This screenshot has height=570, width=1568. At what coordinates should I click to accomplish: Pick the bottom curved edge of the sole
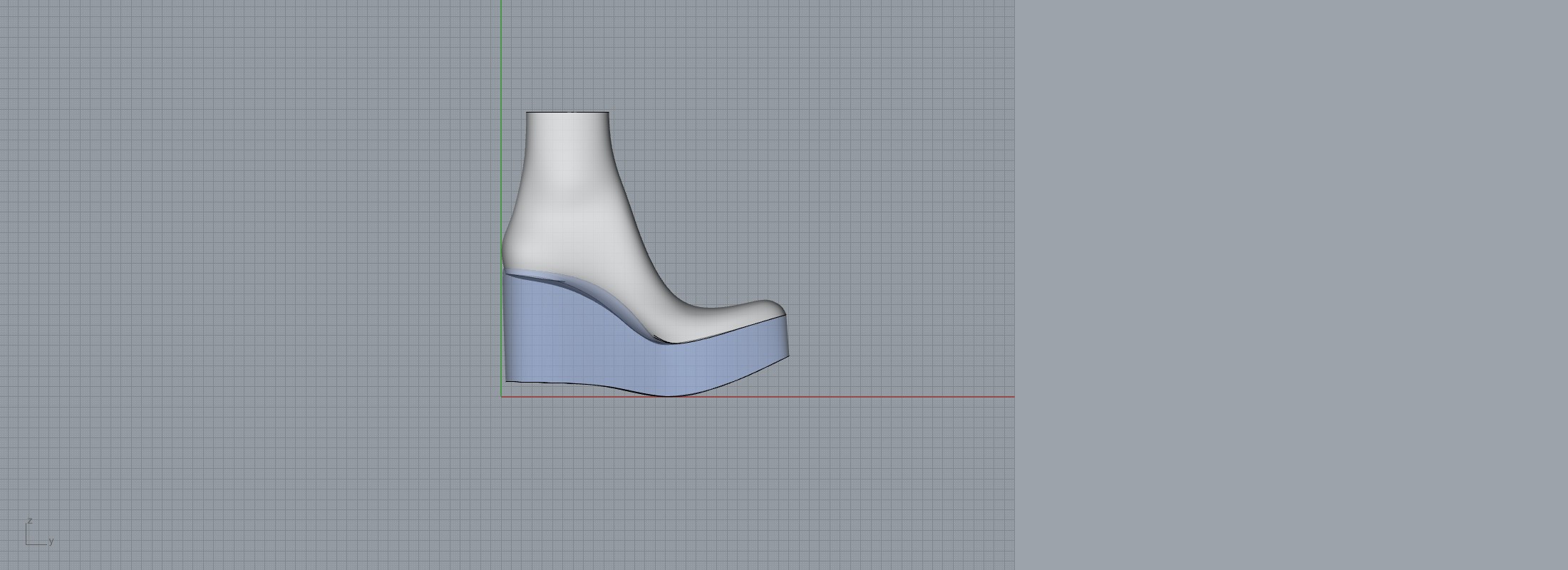pos(670,395)
